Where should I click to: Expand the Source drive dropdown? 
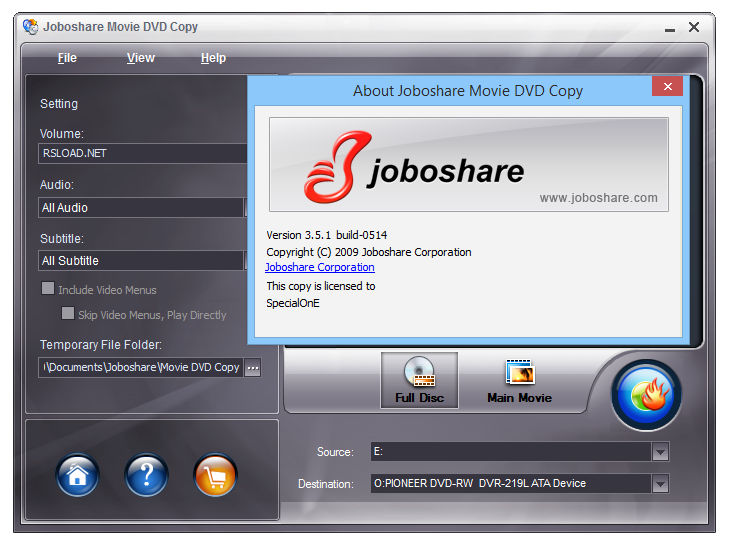(660, 452)
